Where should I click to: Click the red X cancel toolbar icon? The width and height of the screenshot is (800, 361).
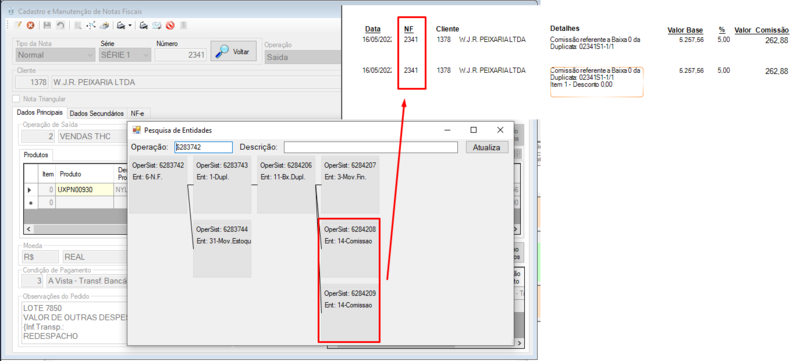tap(31, 25)
